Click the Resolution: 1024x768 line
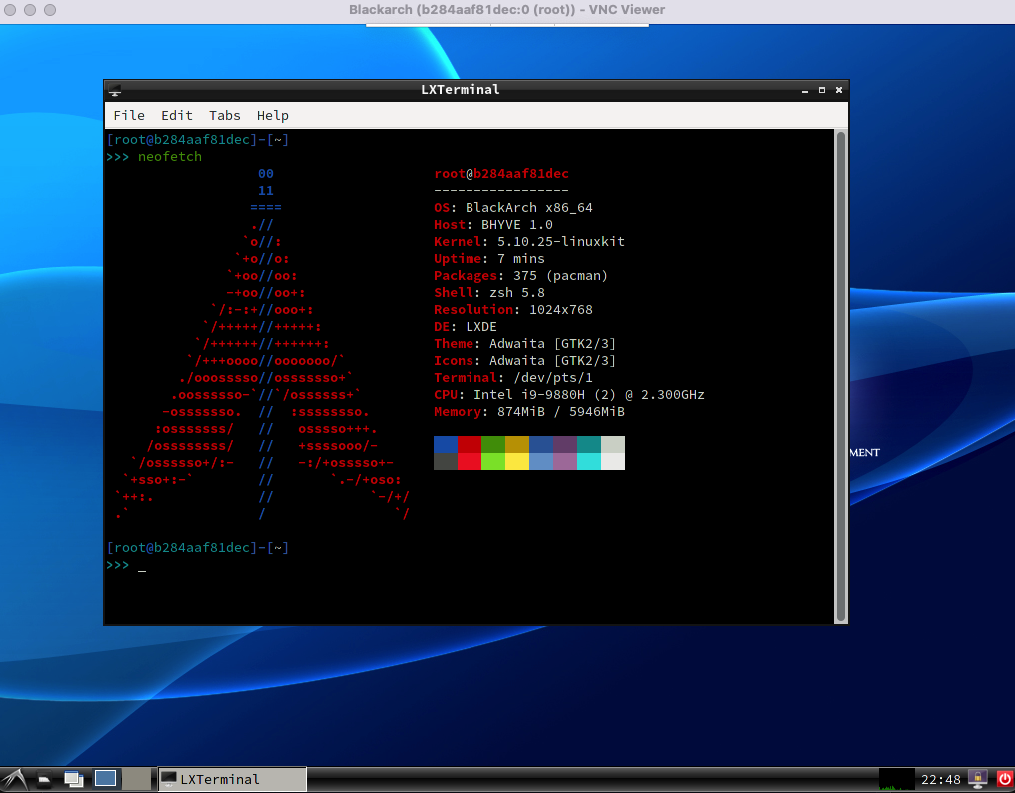This screenshot has height=793, width=1015. click(x=513, y=309)
